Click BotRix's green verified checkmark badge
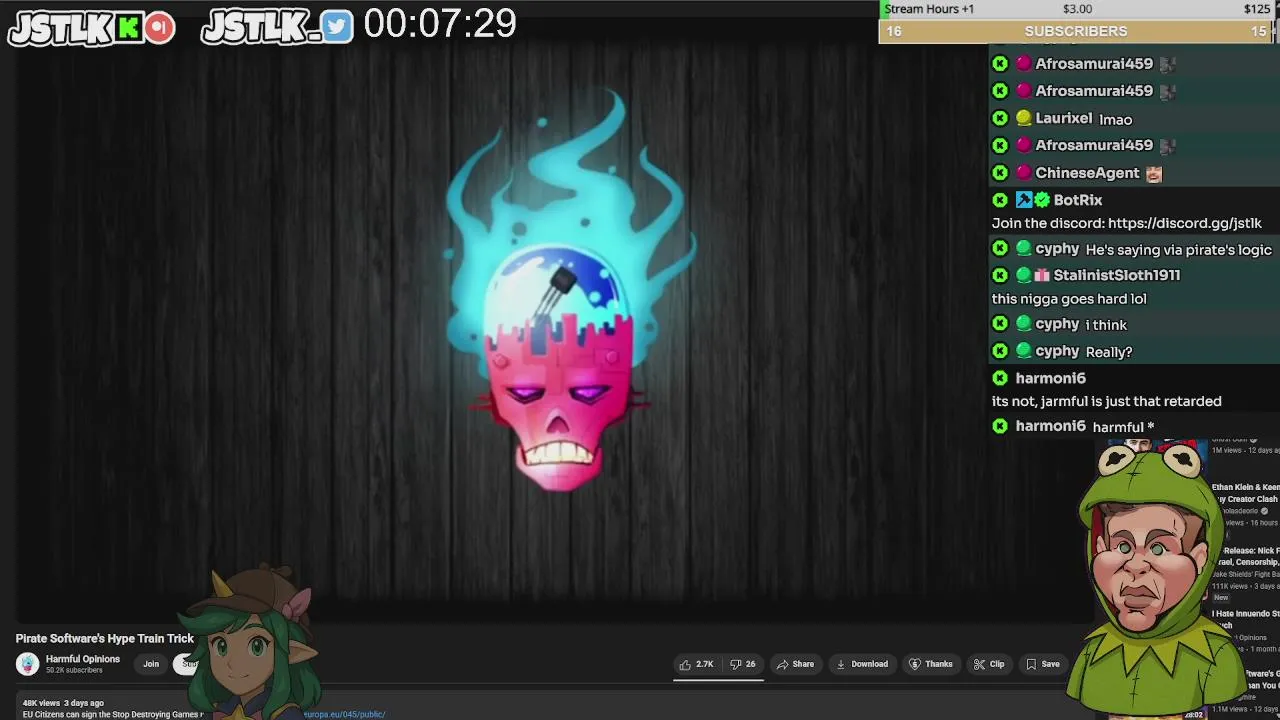Screen dimensions: 1280x720 (x=1042, y=200)
